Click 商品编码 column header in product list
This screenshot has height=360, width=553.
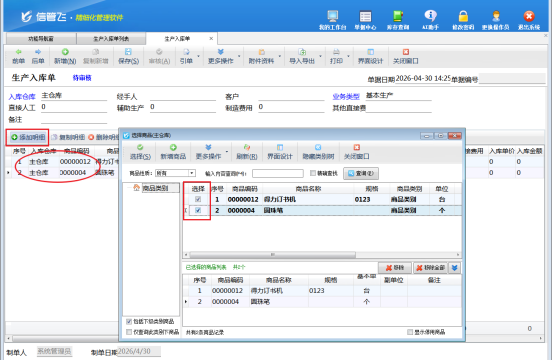[245, 189]
